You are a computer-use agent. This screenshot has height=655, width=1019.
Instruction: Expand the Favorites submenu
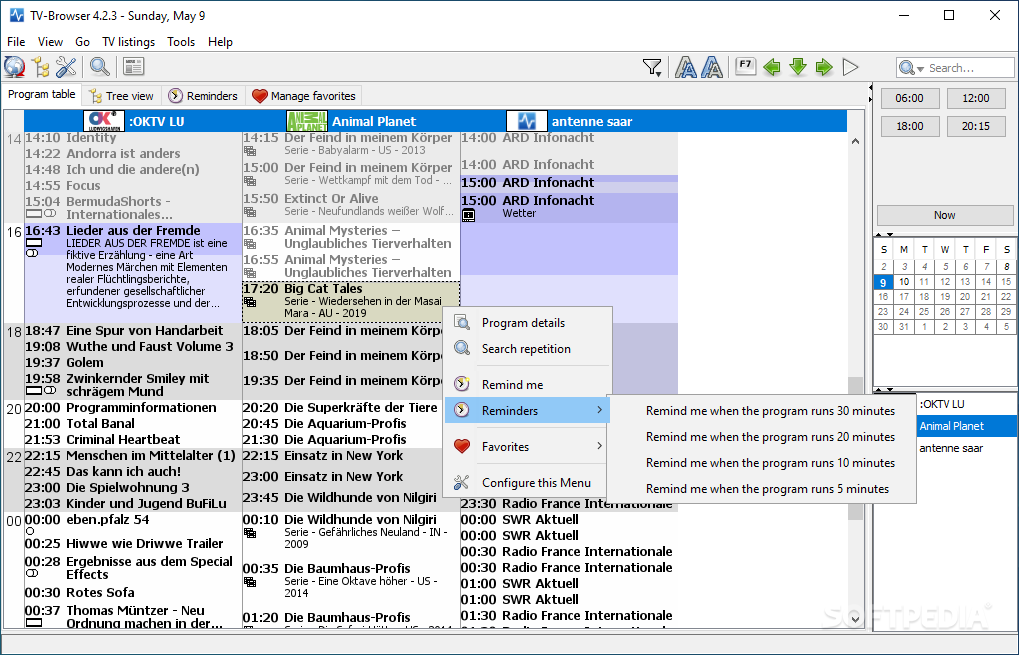(527, 446)
